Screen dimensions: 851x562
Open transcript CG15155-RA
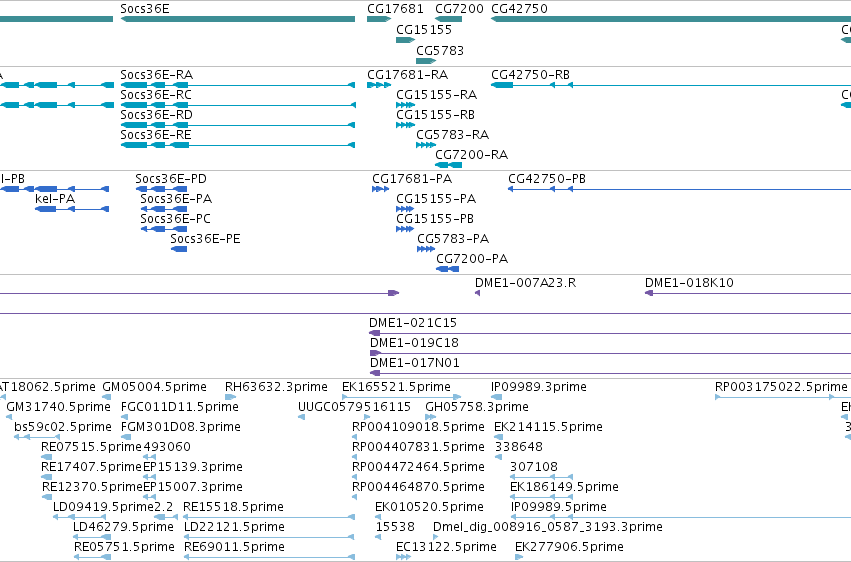(x=437, y=95)
